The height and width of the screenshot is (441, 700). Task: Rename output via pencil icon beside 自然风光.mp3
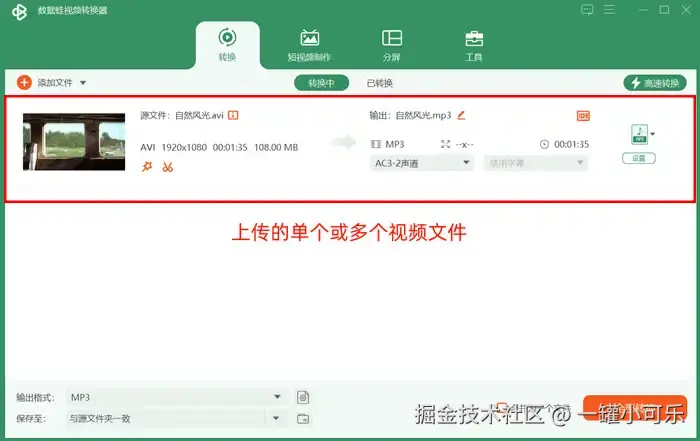tap(461, 115)
